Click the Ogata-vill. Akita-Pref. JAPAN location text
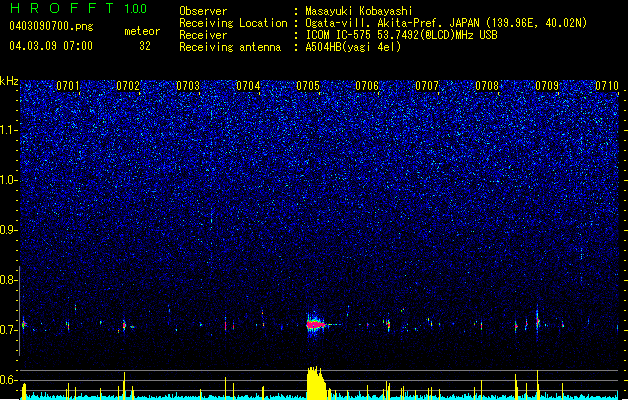Image resolution: width=629 pixels, height=400 pixels. tap(446, 23)
